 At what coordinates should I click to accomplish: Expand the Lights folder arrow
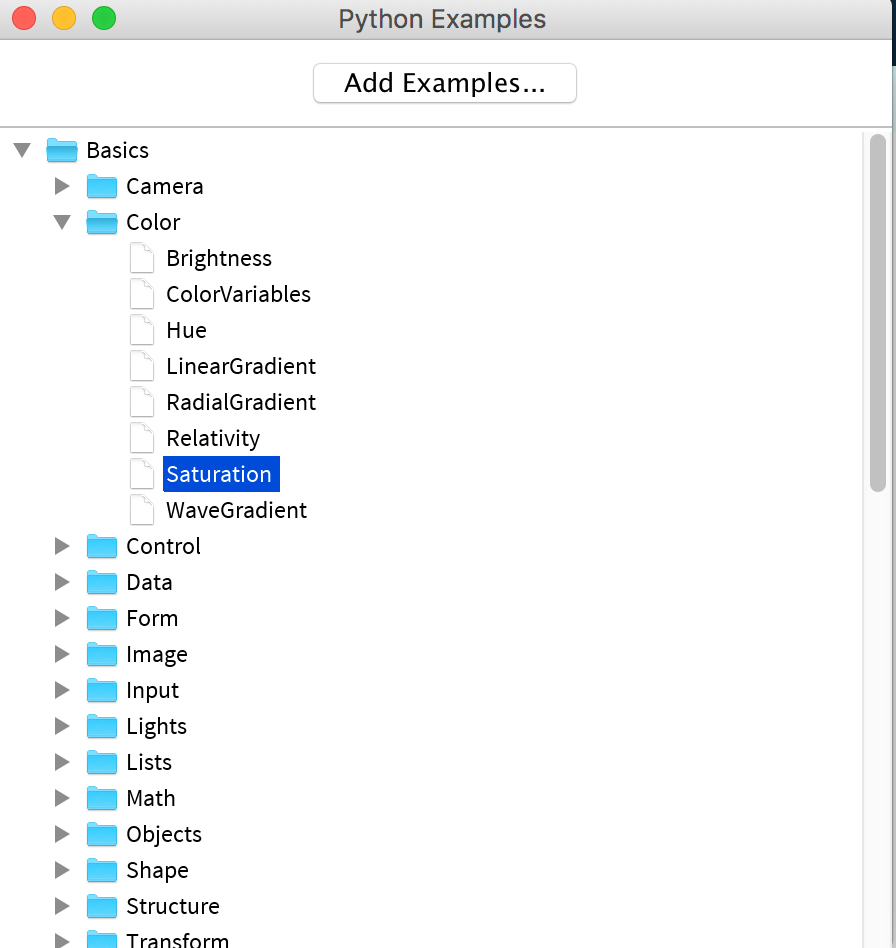click(62, 726)
